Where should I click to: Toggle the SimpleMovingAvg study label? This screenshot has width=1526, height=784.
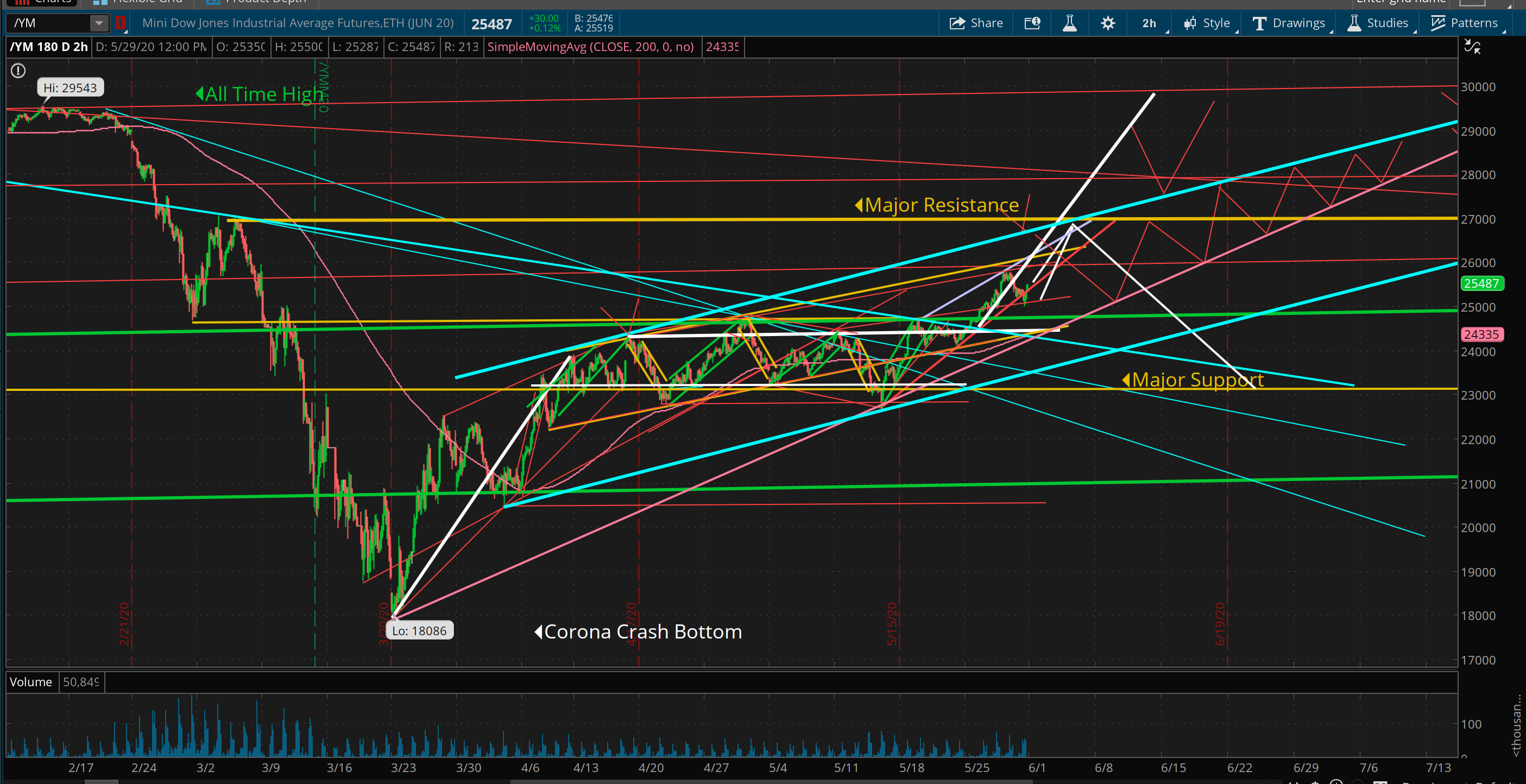click(x=590, y=47)
